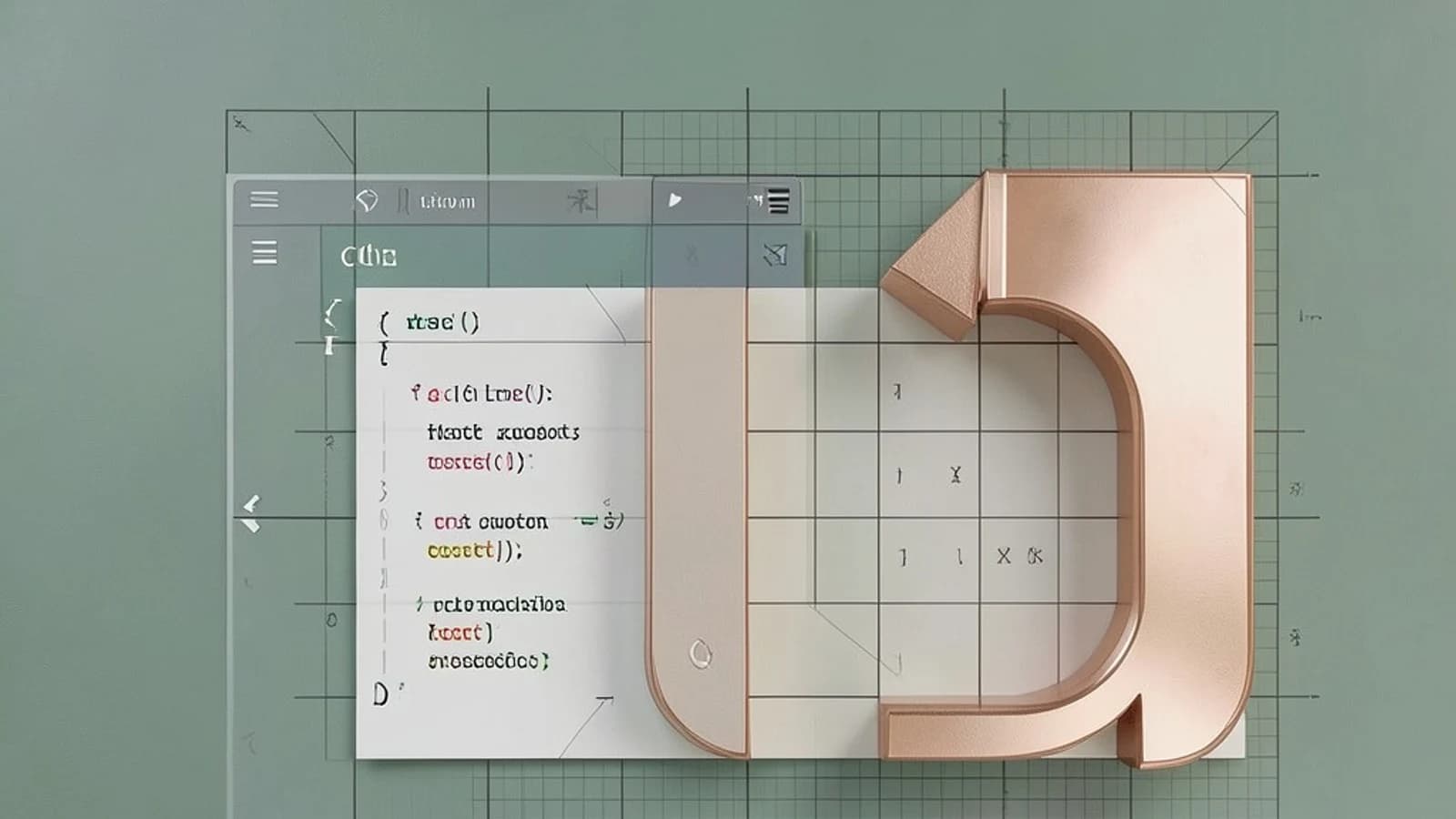This screenshot has width=1456, height=819.
Task: Click the yellow-highlighted code line
Action: tap(474, 551)
